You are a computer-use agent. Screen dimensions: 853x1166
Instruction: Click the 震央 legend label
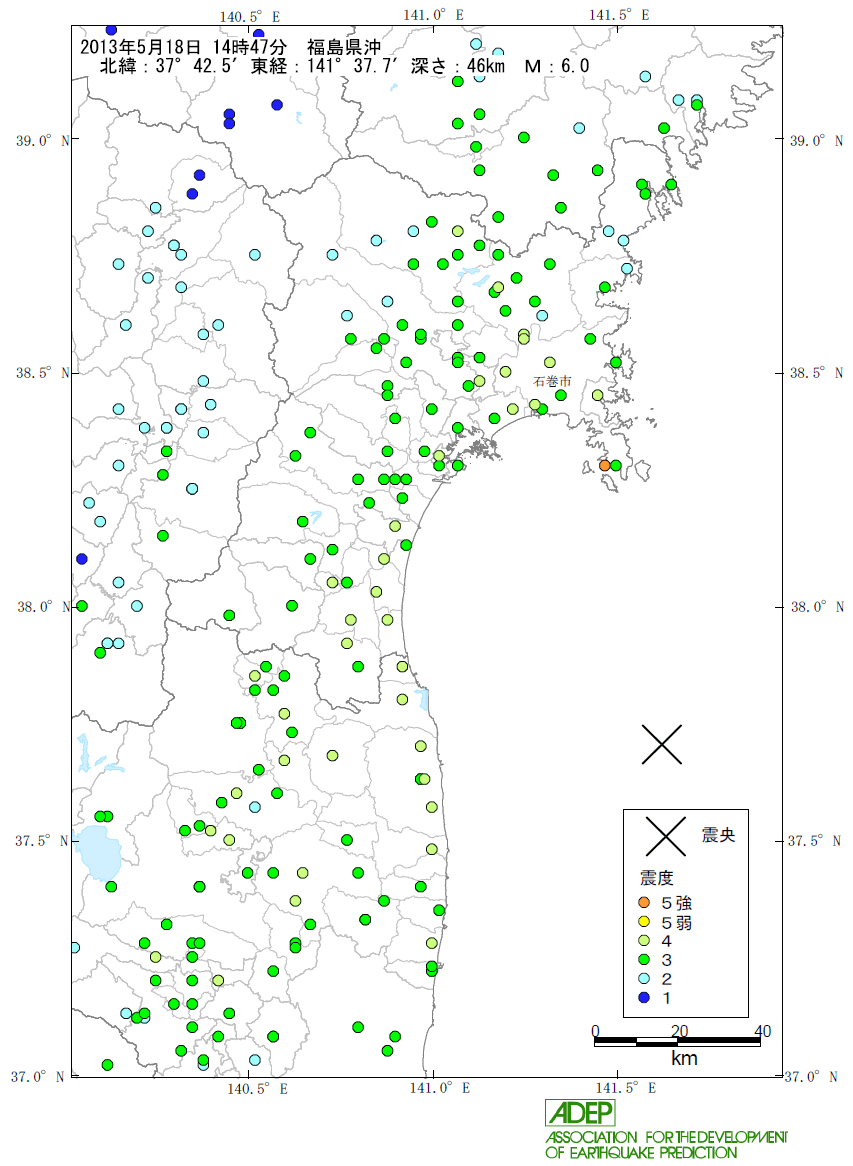pyautogui.click(x=718, y=835)
